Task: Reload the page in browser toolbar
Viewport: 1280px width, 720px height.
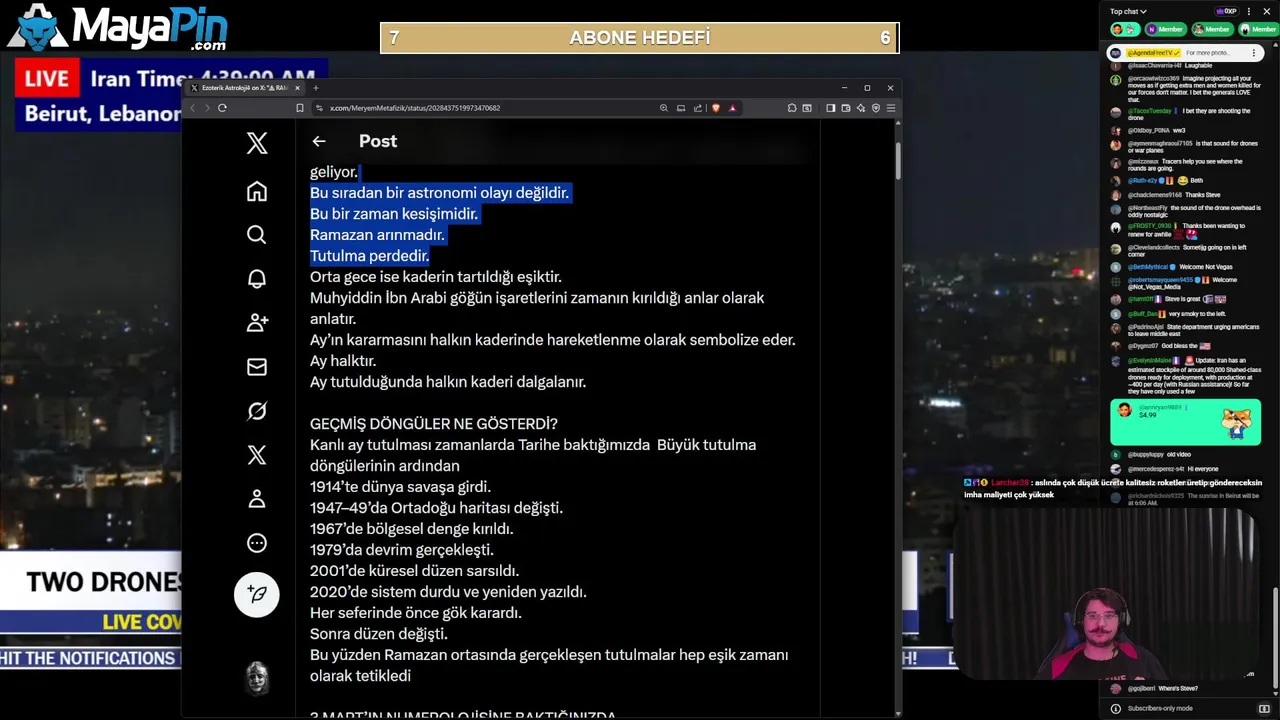Action: tap(222, 108)
